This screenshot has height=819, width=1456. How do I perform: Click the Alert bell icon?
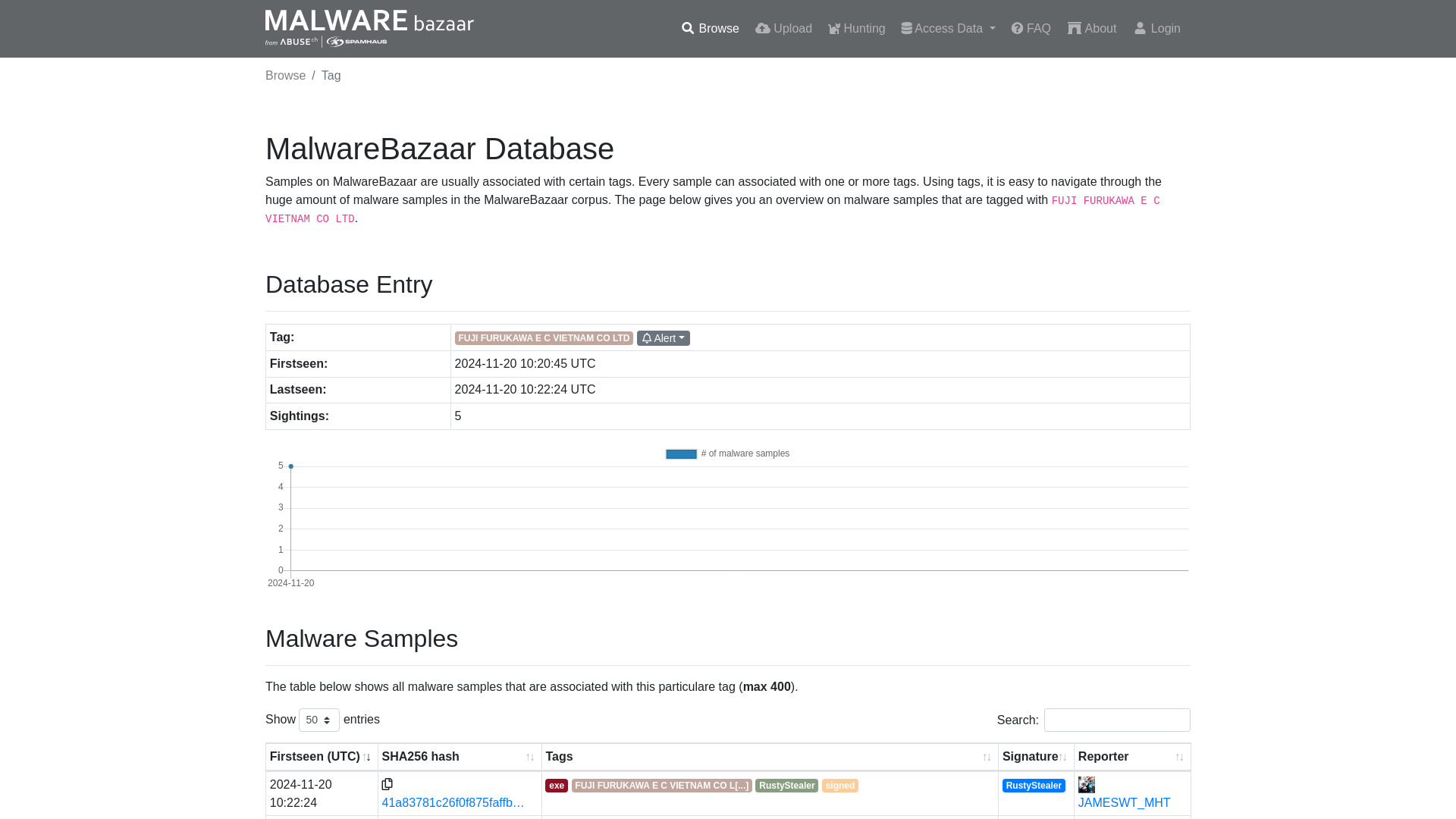(647, 337)
